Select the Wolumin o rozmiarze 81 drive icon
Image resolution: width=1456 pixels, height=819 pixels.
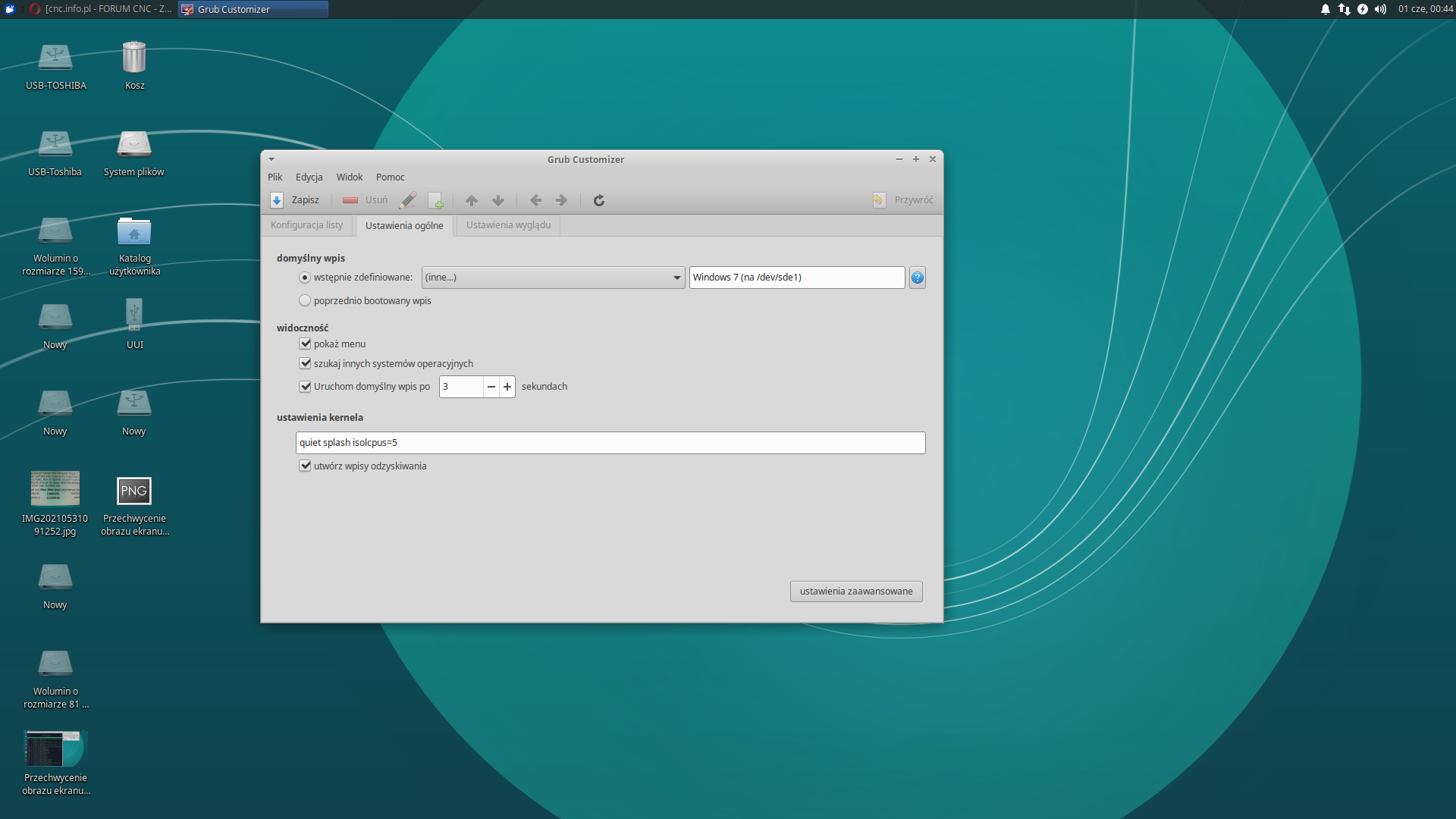pos(55,664)
